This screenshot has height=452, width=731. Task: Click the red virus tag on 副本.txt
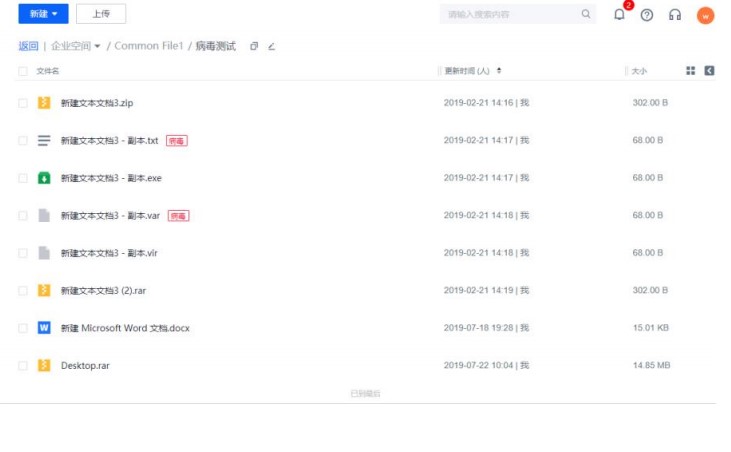tap(177, 141)
